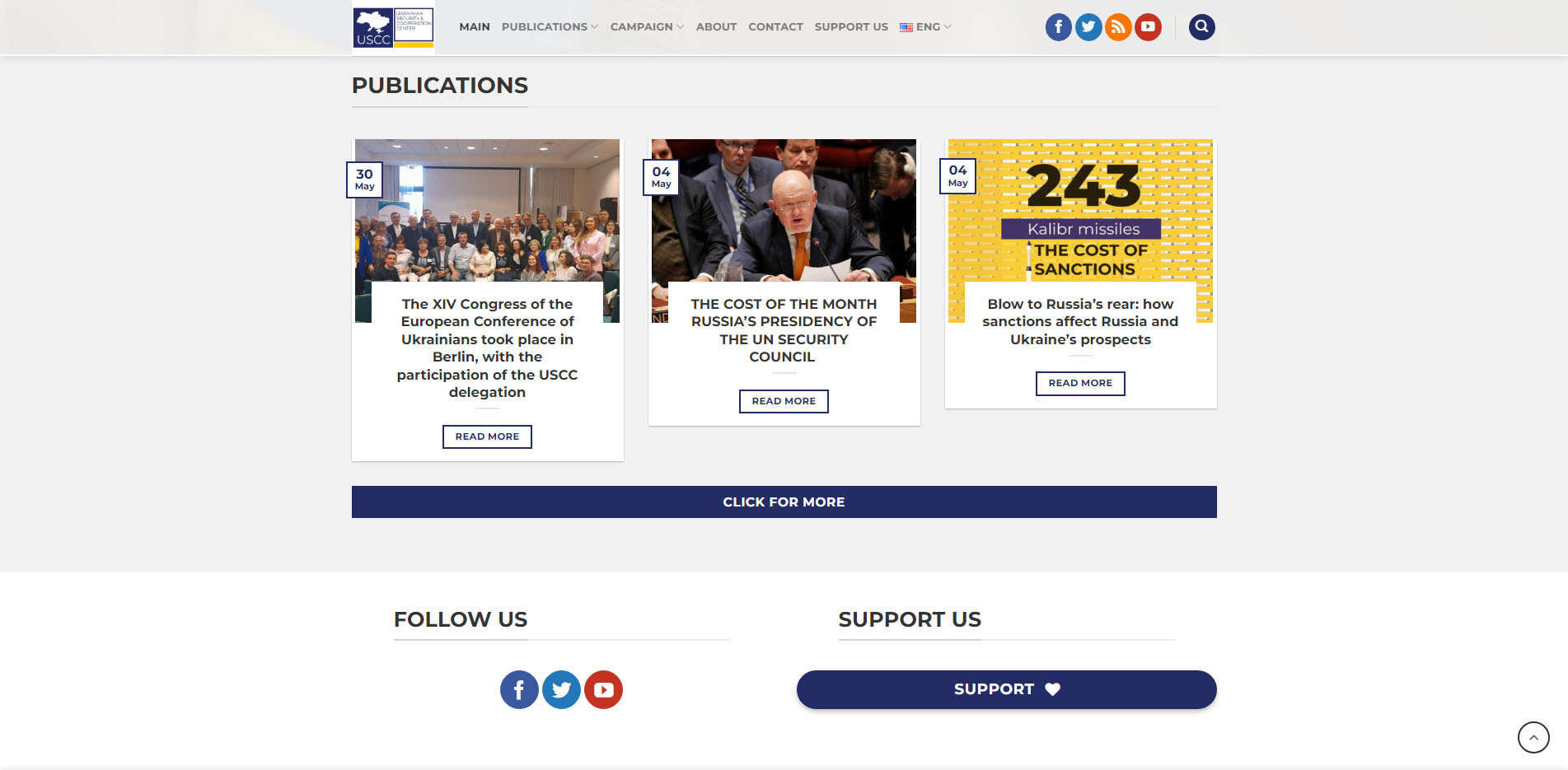This screenshot has width=1568, height=770.
Task: Open the Contact menu item
Action: (775, 27)
